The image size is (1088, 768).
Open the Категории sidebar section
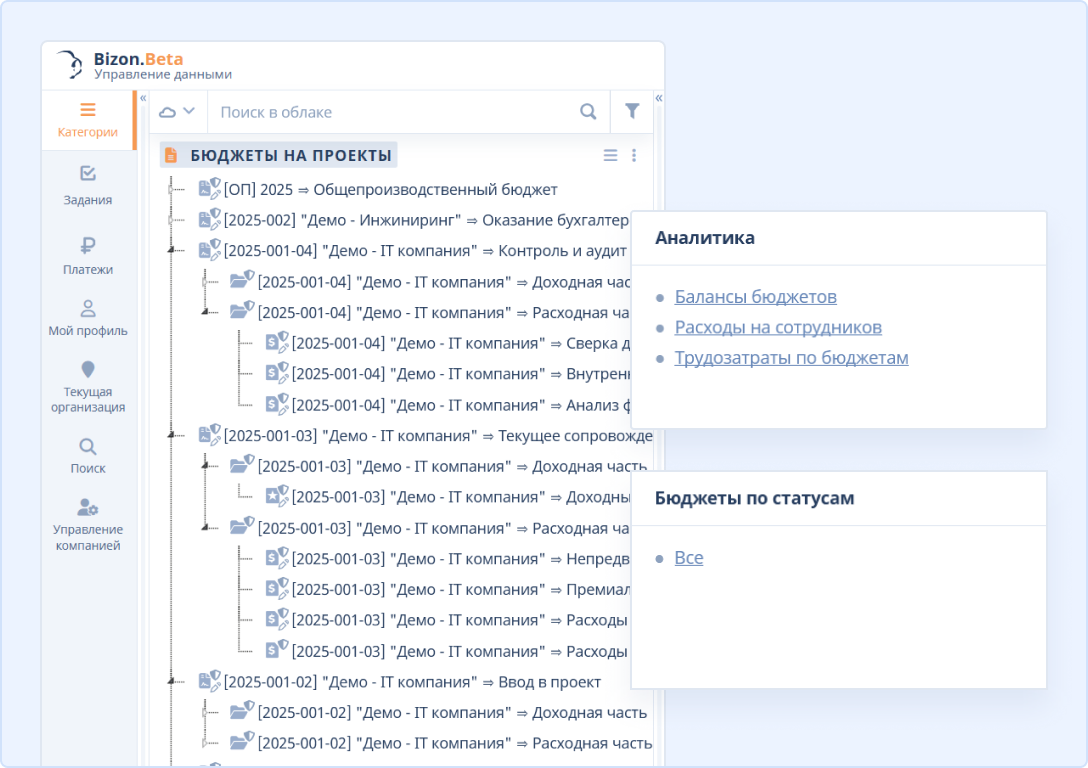coord(87,120)
